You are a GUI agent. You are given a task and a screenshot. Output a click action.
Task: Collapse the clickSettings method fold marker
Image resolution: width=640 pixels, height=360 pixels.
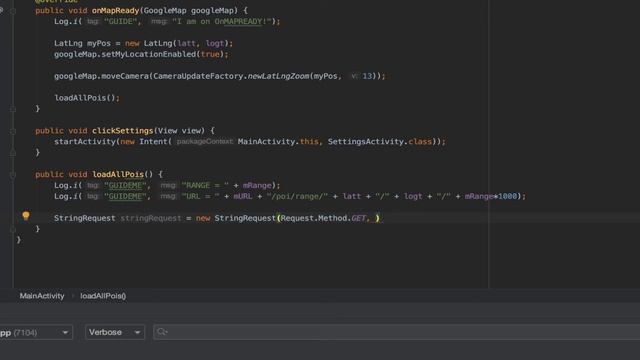coord(13,131)
